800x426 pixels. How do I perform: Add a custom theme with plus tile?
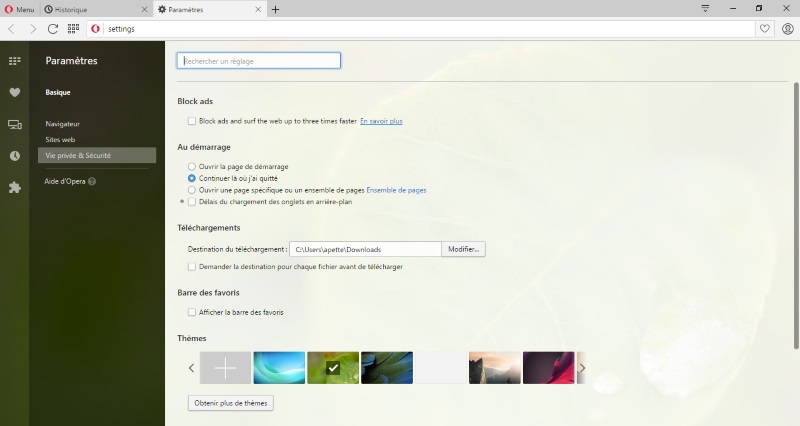point(226,367)
